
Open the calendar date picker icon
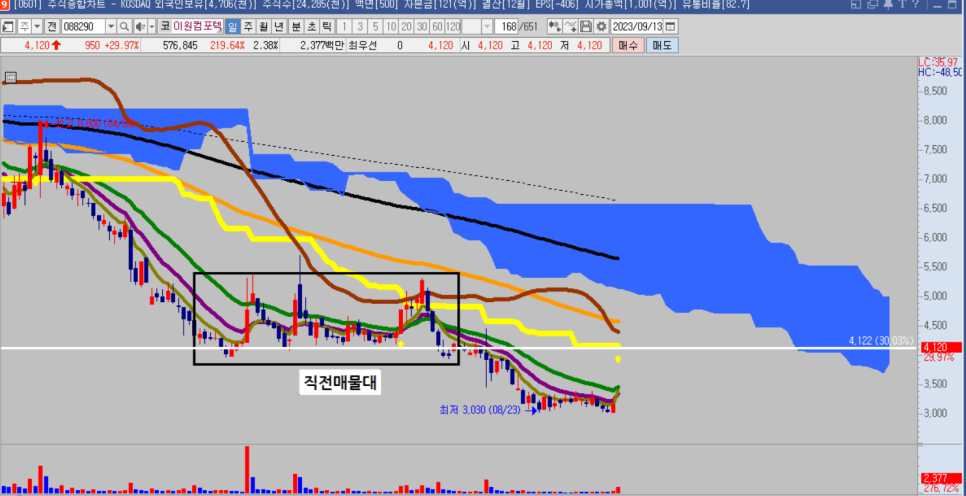pyautogui.click(x=670, y=26)
